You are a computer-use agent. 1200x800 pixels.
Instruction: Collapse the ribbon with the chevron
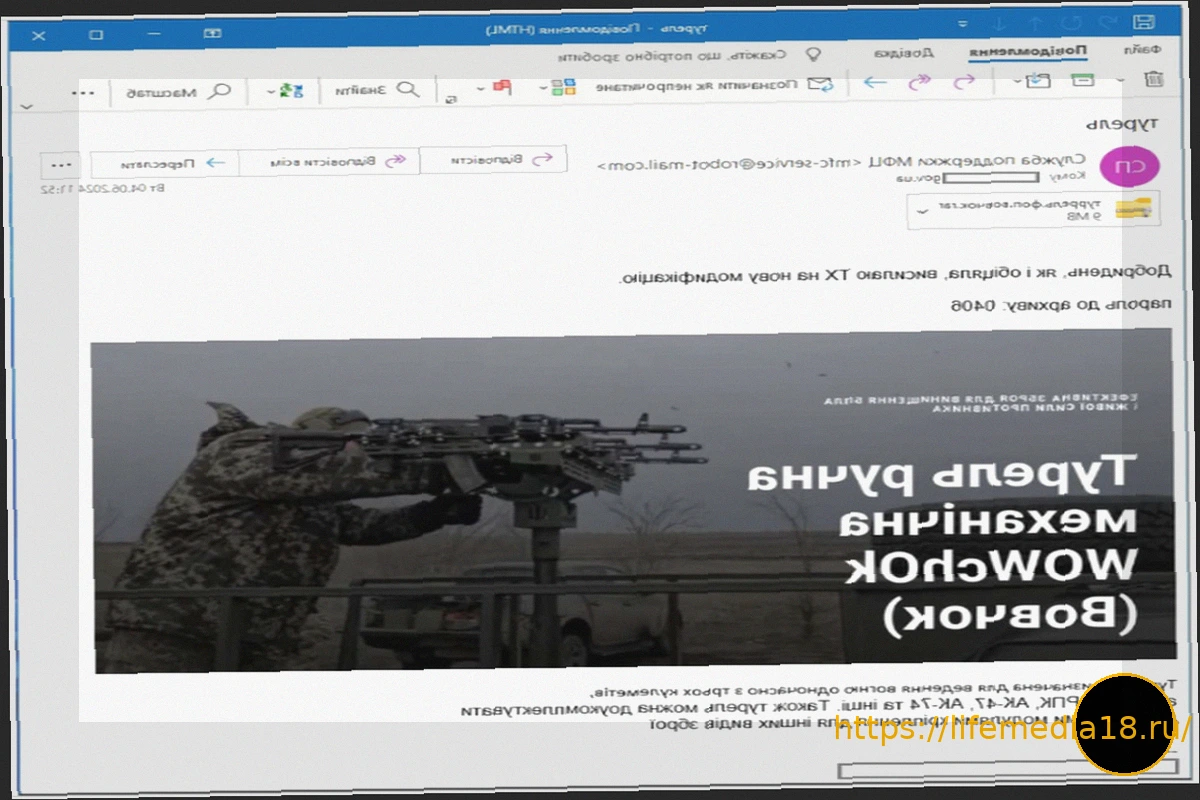pyautogui.click(x=27, y=105)
